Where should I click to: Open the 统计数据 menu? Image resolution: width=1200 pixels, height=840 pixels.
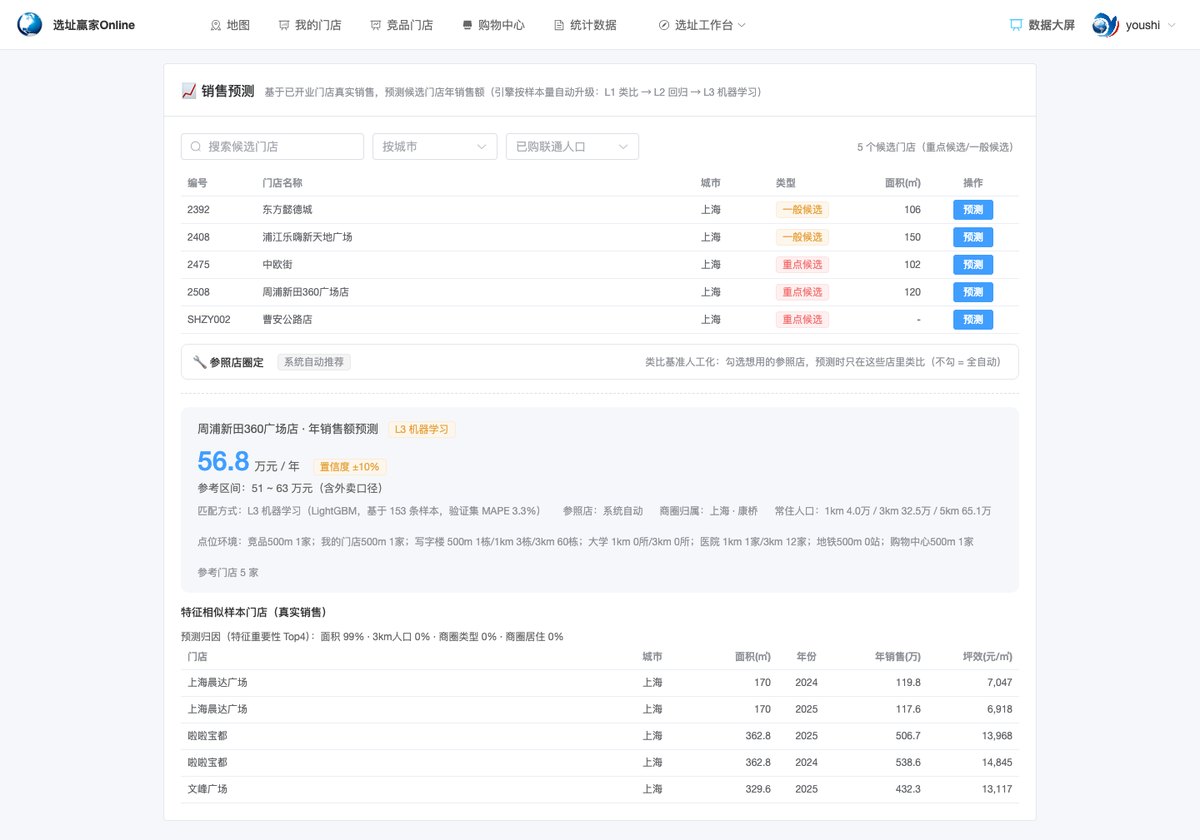(585, 25)
